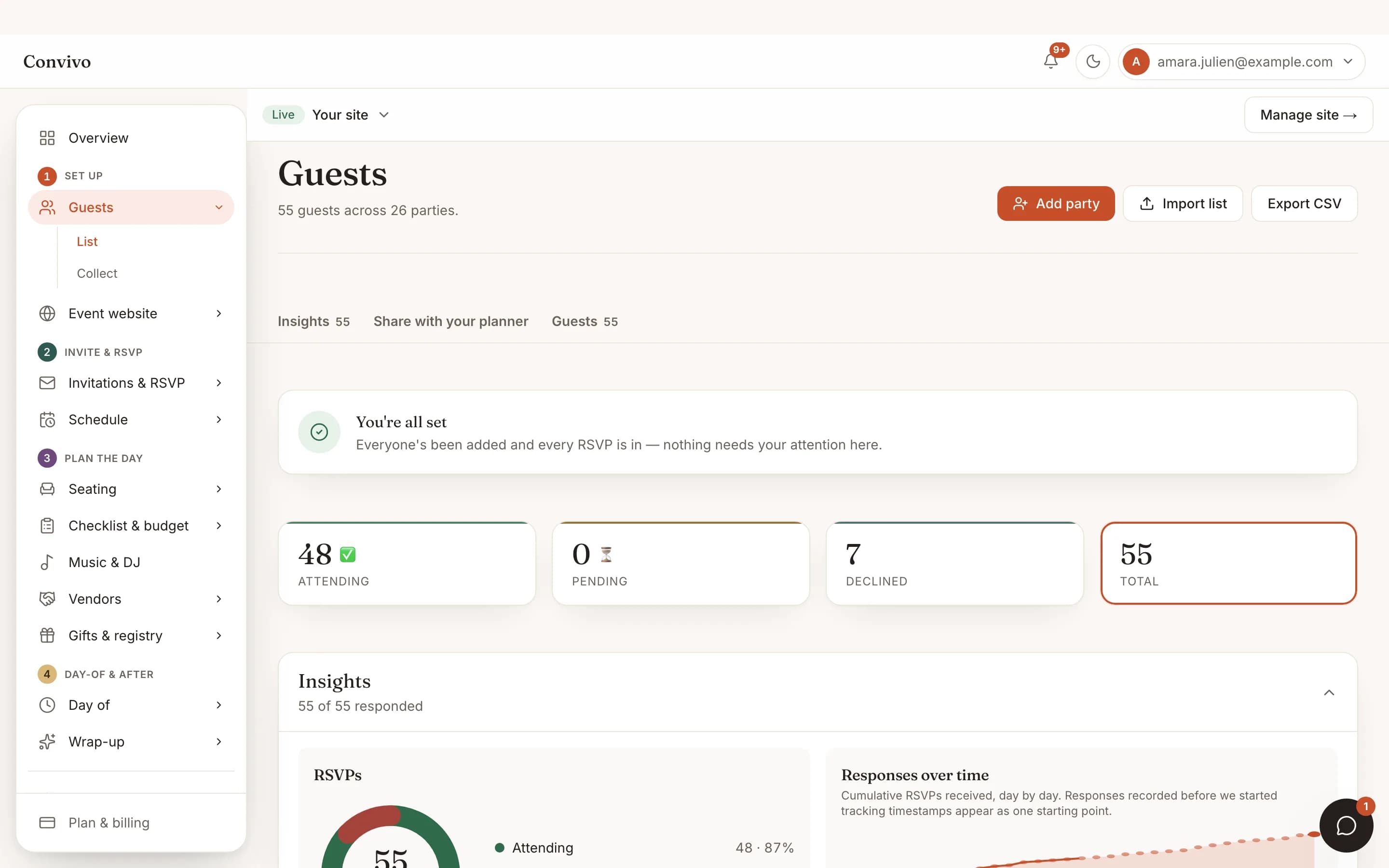Open Music & DJ in sidebar
Viewport: 1389px width, 868px height.
[x=131, y=563]
